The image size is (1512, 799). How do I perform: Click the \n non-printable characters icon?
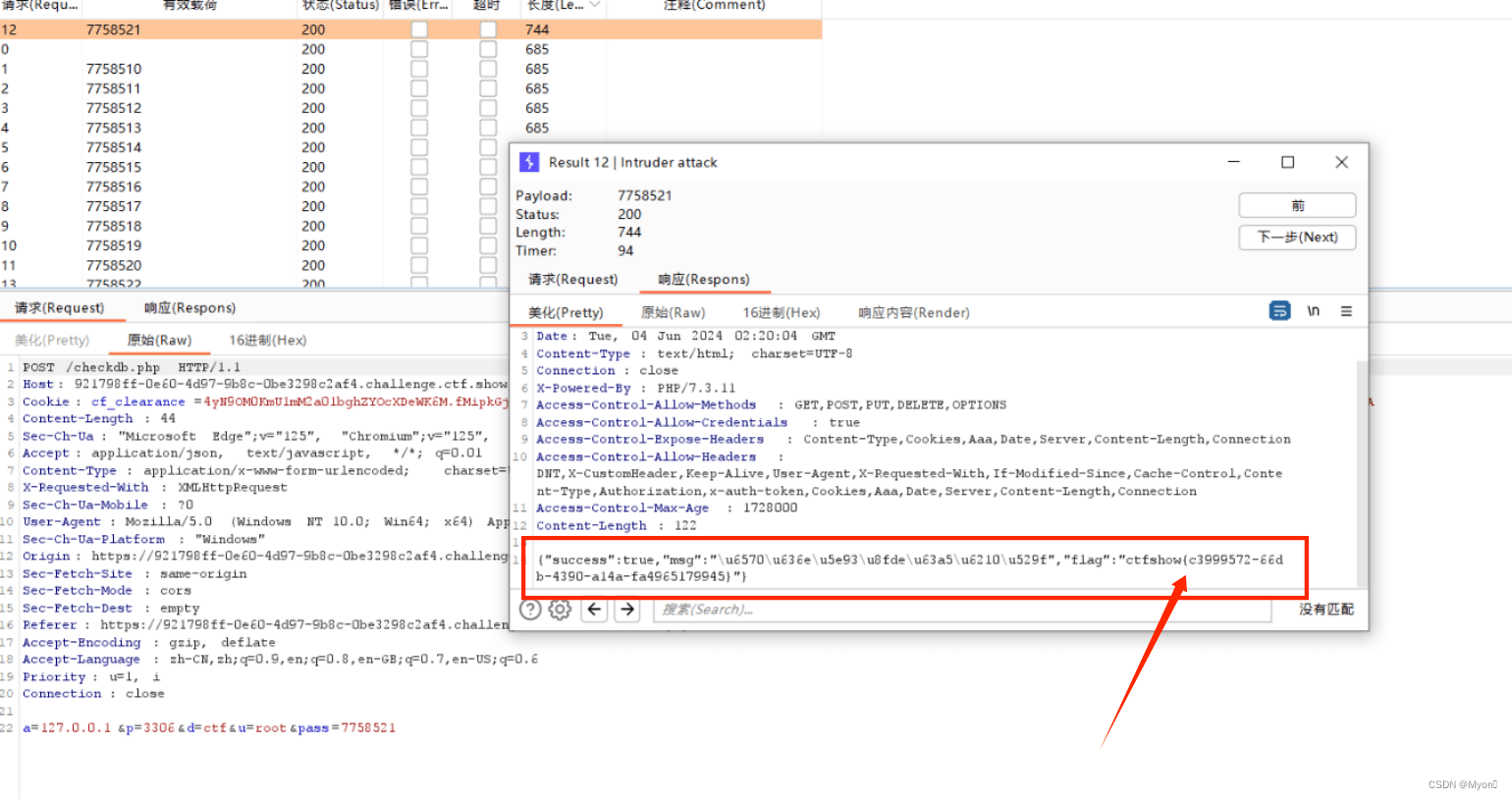point(1314,309)
